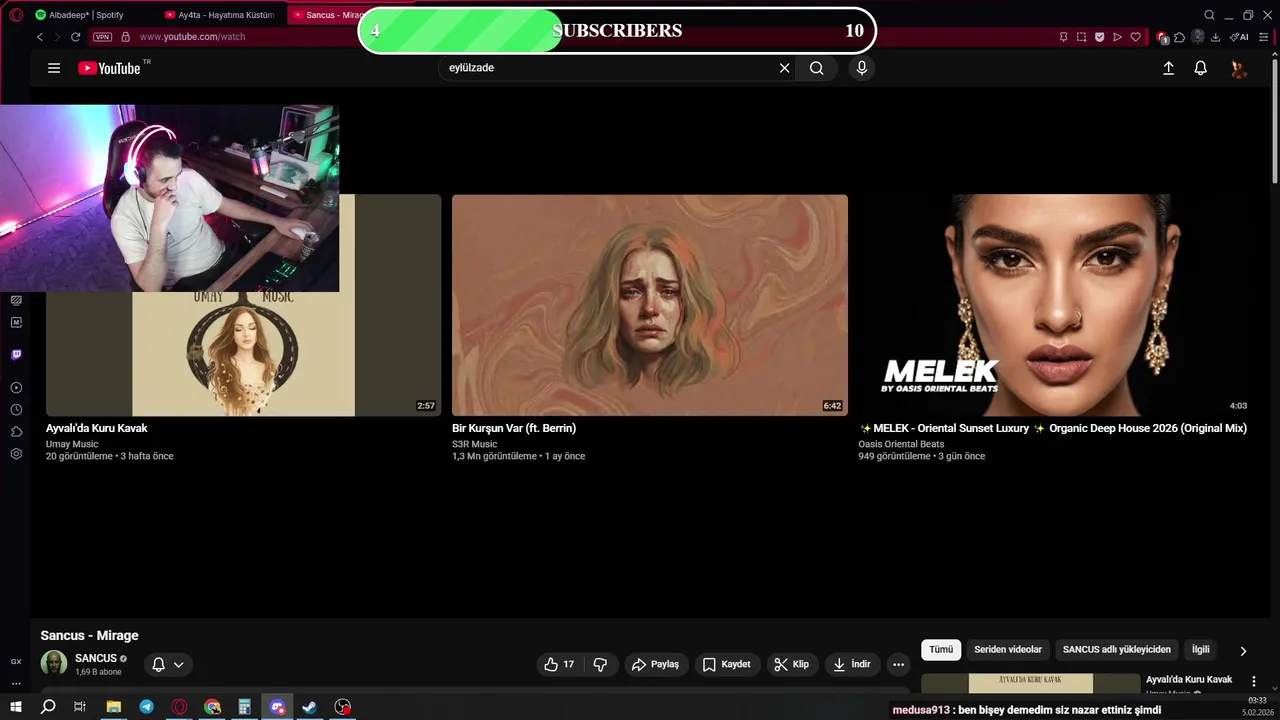
Task: Select the Sancus - Mirage tab
Action: [327, 15]
